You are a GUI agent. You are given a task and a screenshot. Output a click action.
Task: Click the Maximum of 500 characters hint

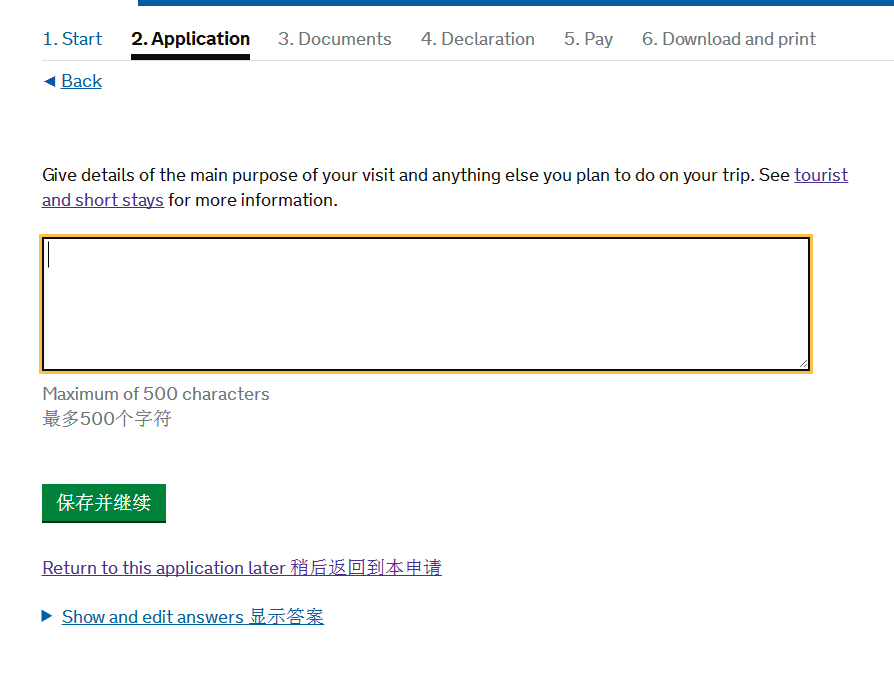pos(156,394)
